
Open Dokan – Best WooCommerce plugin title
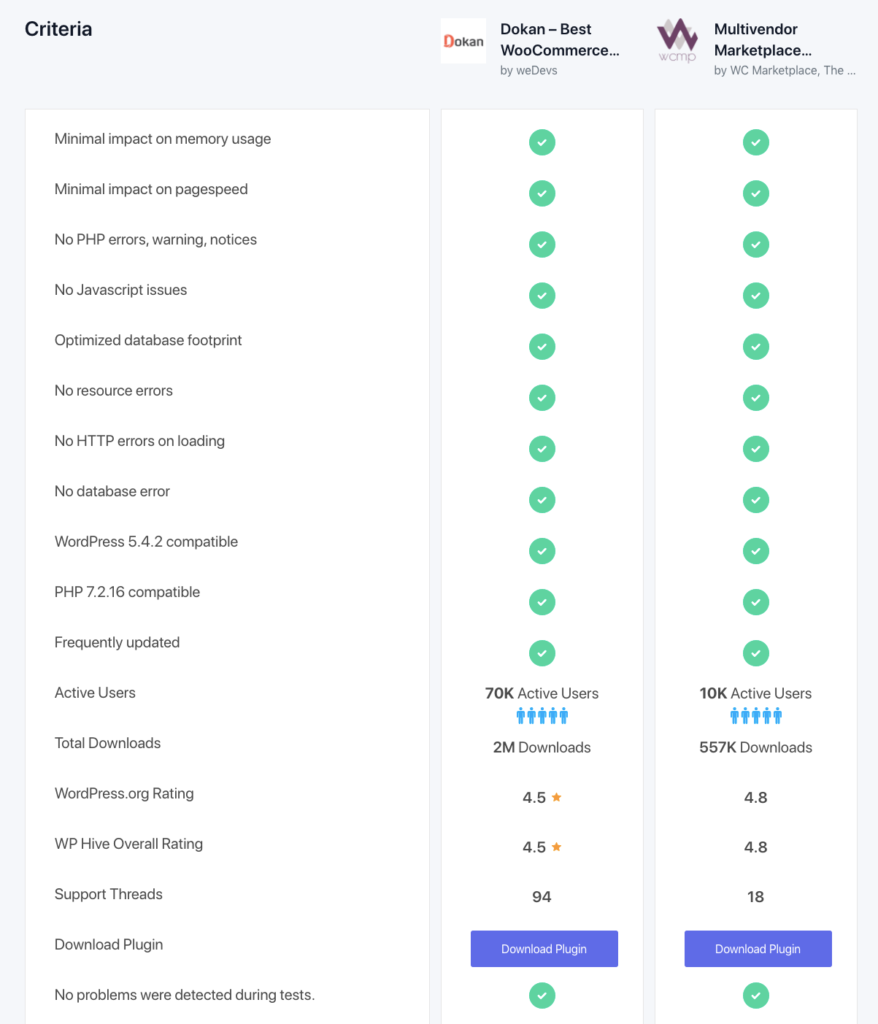point(559,40)
